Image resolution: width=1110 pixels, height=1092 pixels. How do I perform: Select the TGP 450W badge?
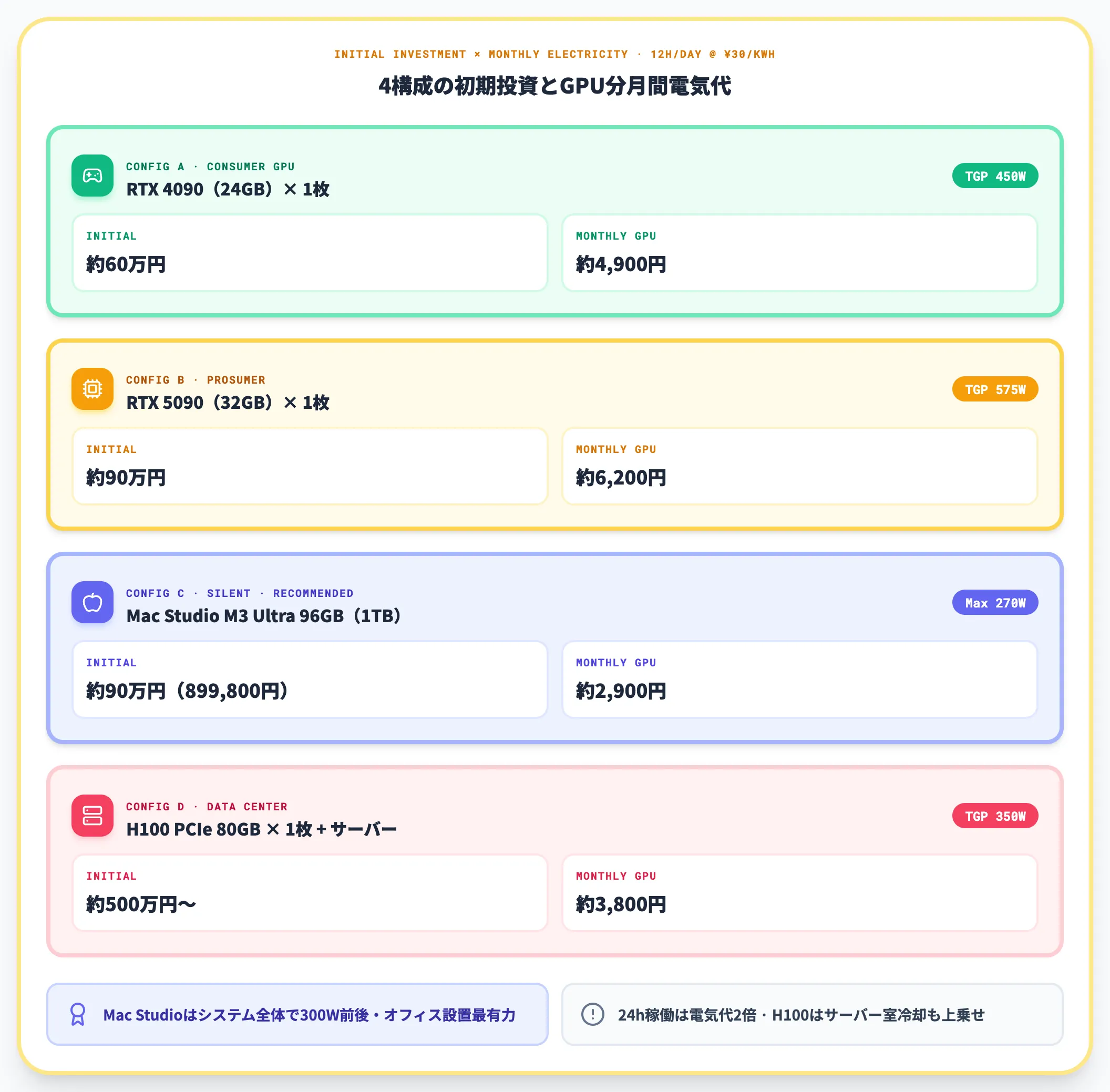995,176
